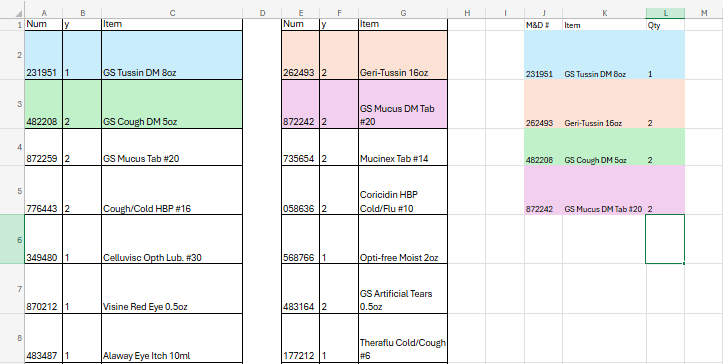
Task: Click cell Celluvisc Opth Lub. #30
Action: 172,239
